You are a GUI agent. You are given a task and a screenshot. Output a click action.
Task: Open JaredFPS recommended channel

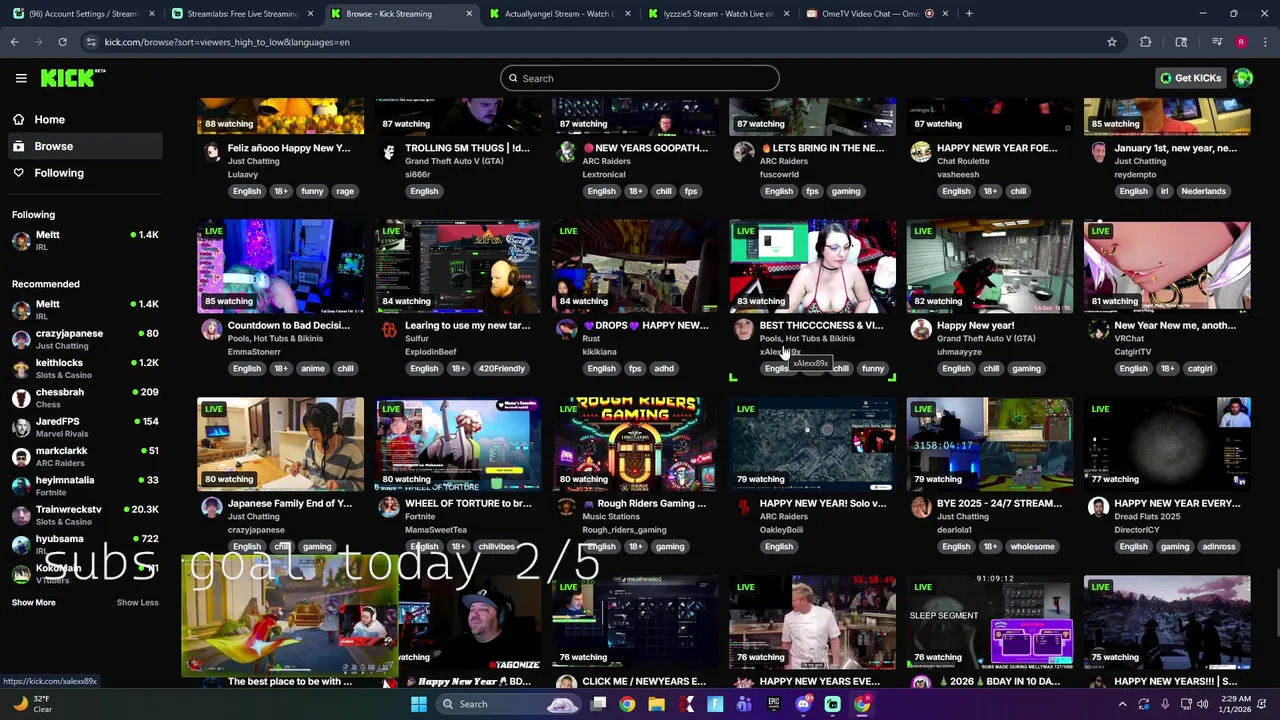point(85,427)
